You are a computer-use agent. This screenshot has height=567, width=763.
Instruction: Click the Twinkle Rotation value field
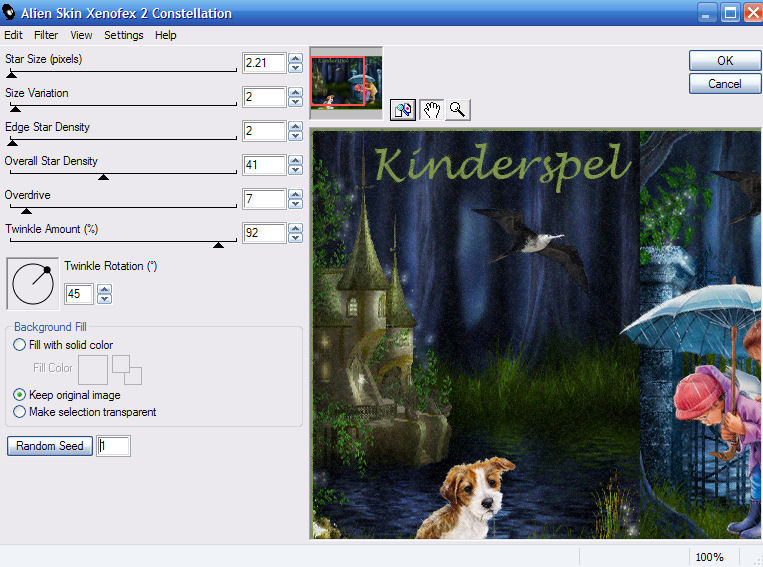click(79, 294)
